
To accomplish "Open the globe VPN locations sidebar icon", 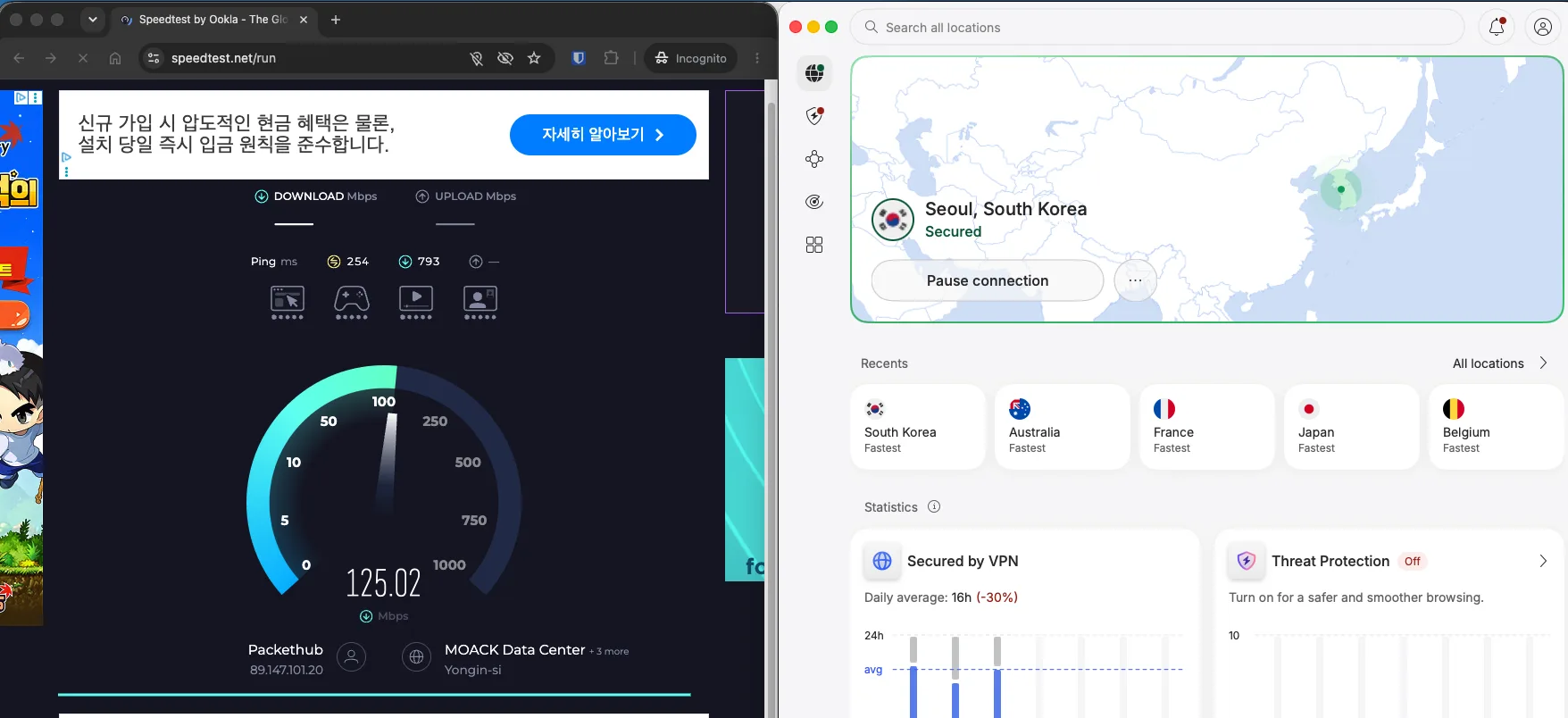I will pos(814,73).
